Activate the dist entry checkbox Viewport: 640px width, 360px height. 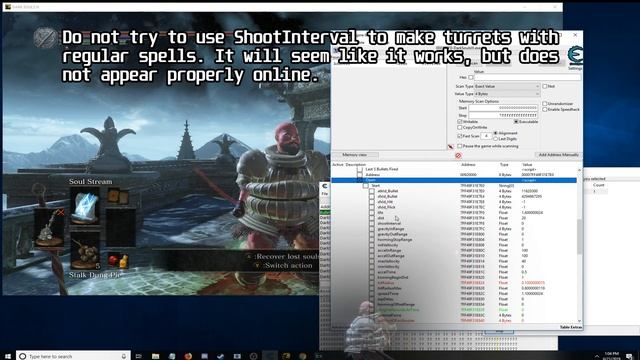(x=371, y=218)
